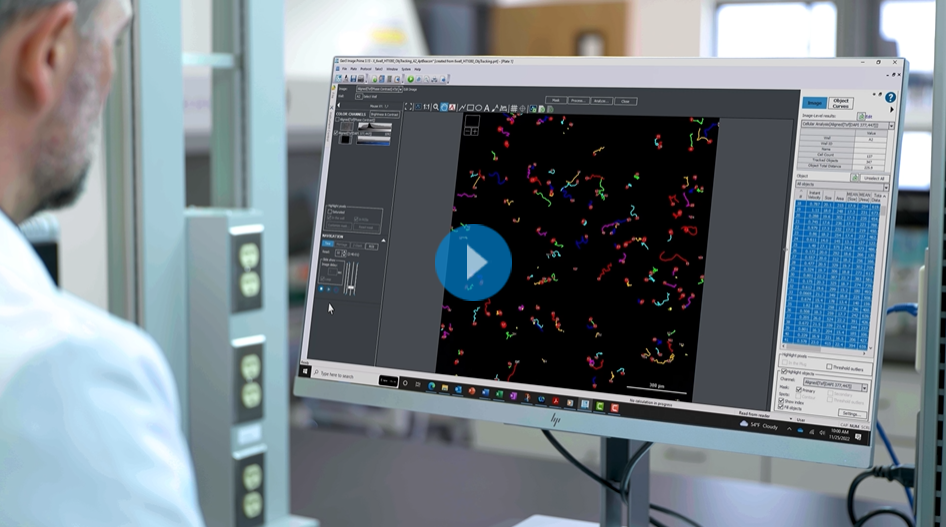Open the Help menu
Image resolution: width=946 pixels, height=527 pixels.
pyautogui.click(x=417, y=69)
